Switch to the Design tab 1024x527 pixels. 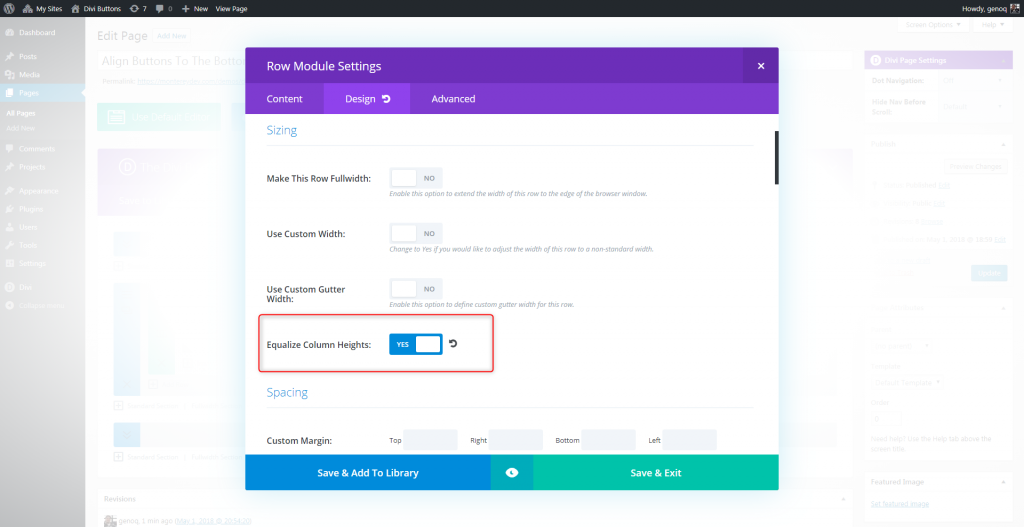(367, 99)
